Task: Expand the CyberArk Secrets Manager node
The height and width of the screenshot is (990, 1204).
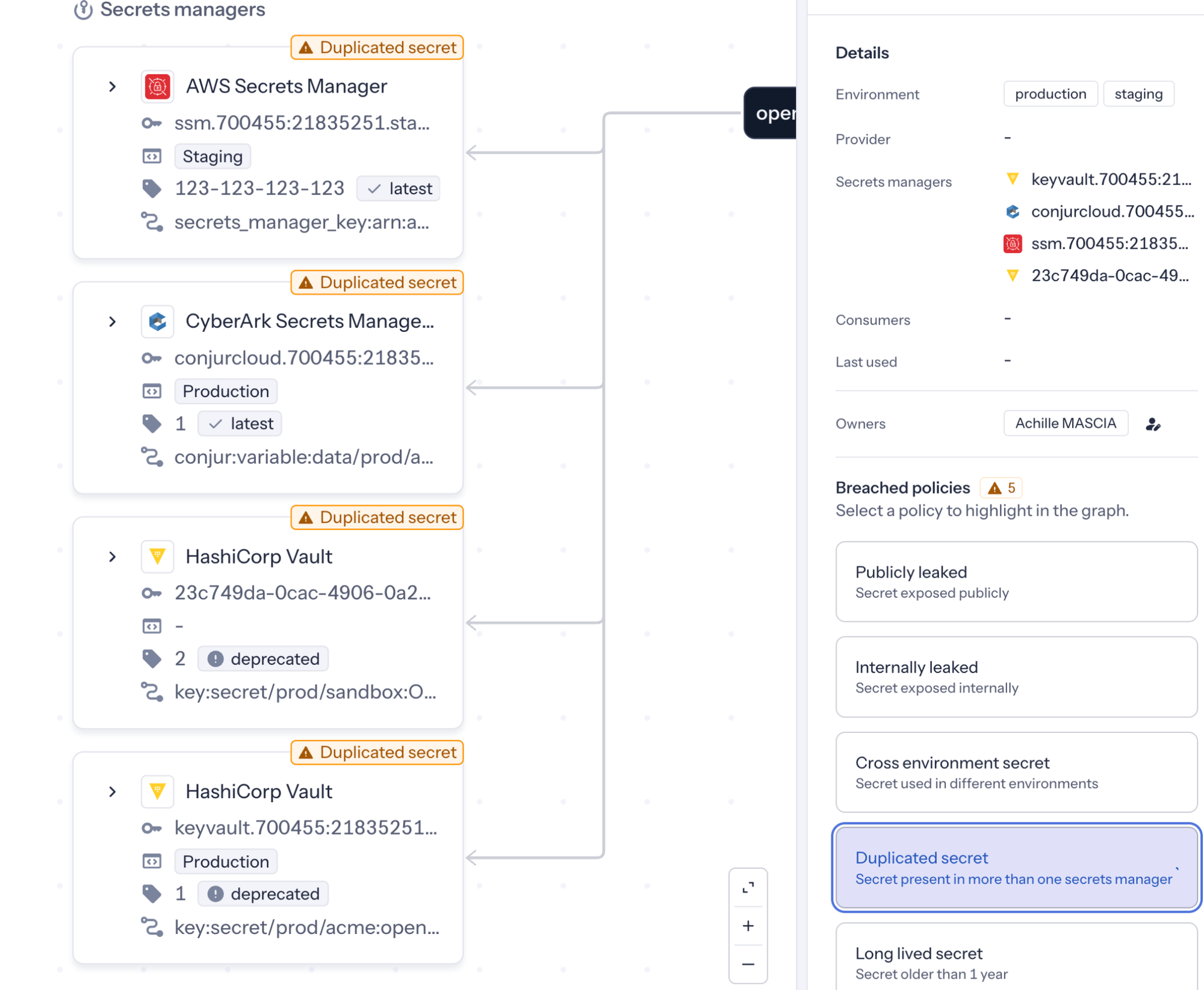Action: click(x=113, y=321)
